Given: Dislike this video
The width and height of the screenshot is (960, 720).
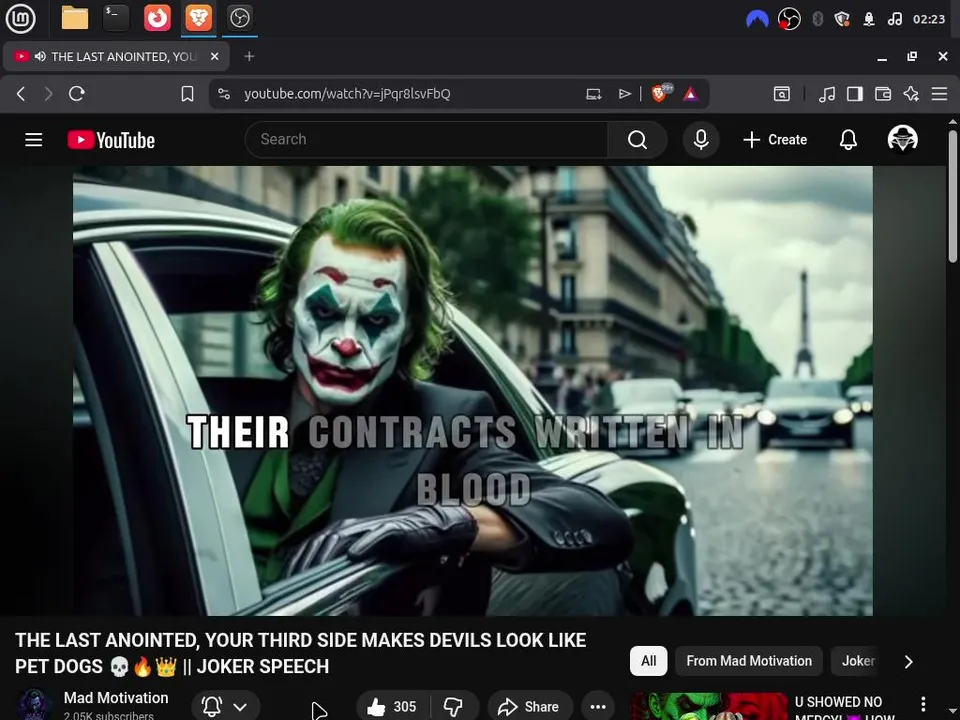Looking at the screenshot, I should [454, 707].
